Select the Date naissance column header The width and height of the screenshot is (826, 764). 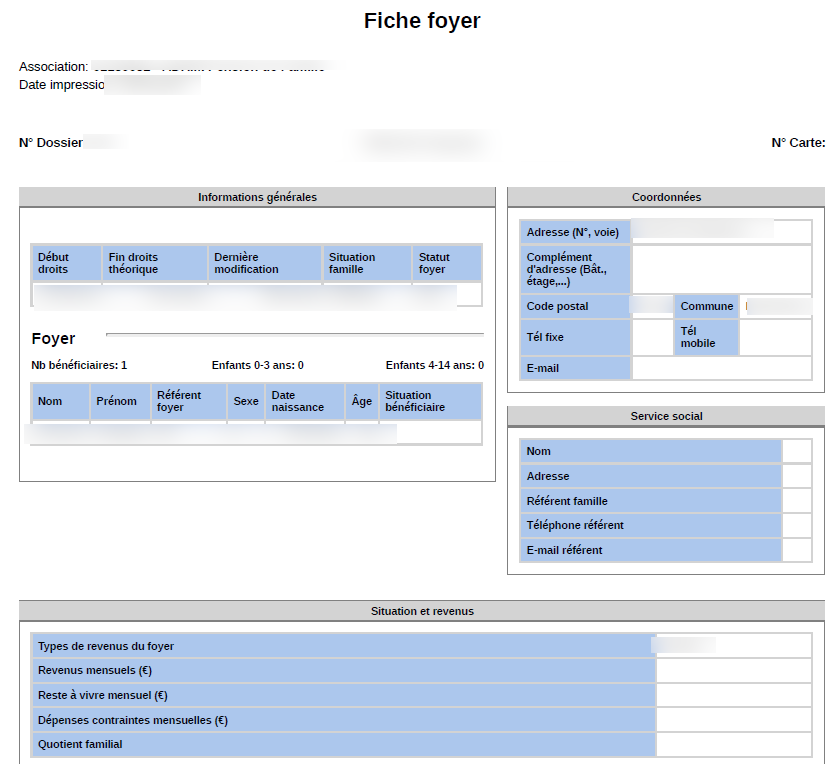tap(304, 401)
